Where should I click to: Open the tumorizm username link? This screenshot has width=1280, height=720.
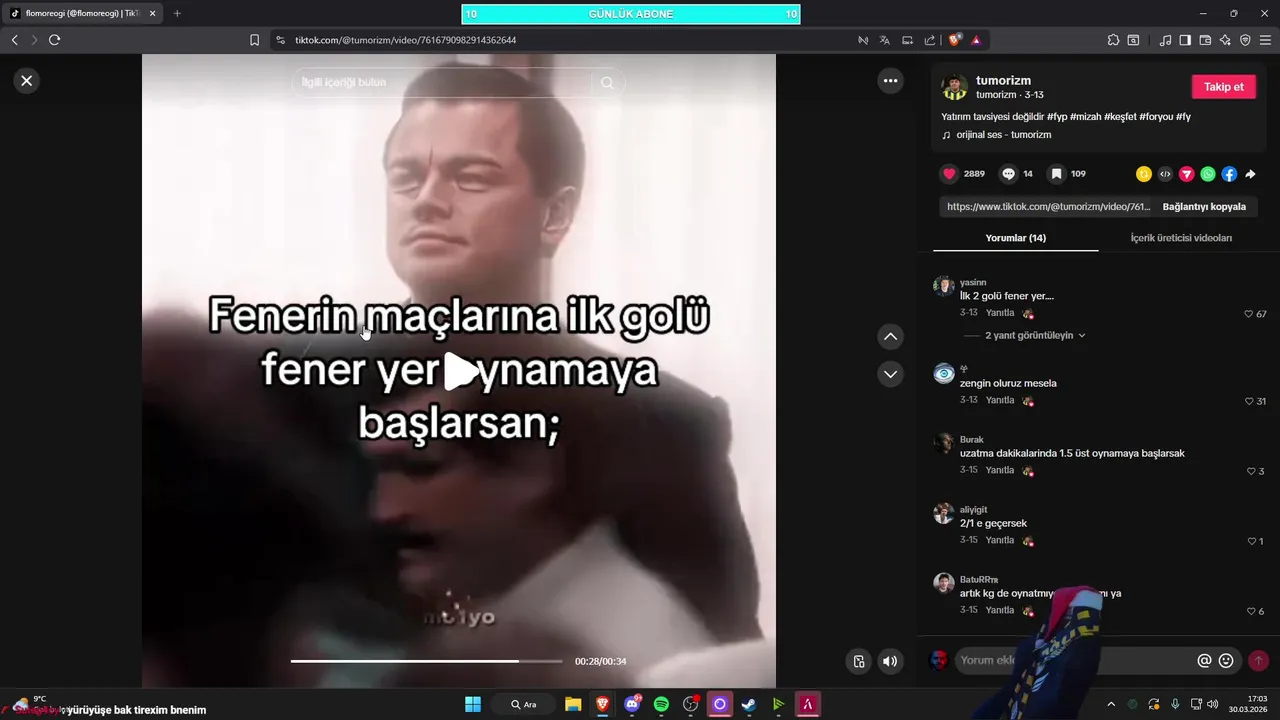(x=1003, y=80)
